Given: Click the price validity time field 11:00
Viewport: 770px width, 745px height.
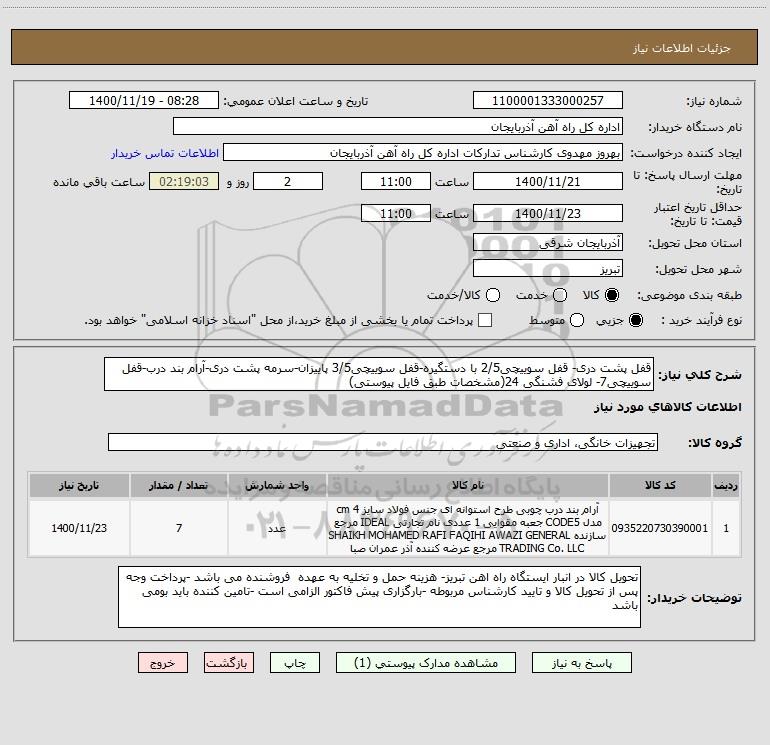Looking at the screenshot, I should pos(396,213).
